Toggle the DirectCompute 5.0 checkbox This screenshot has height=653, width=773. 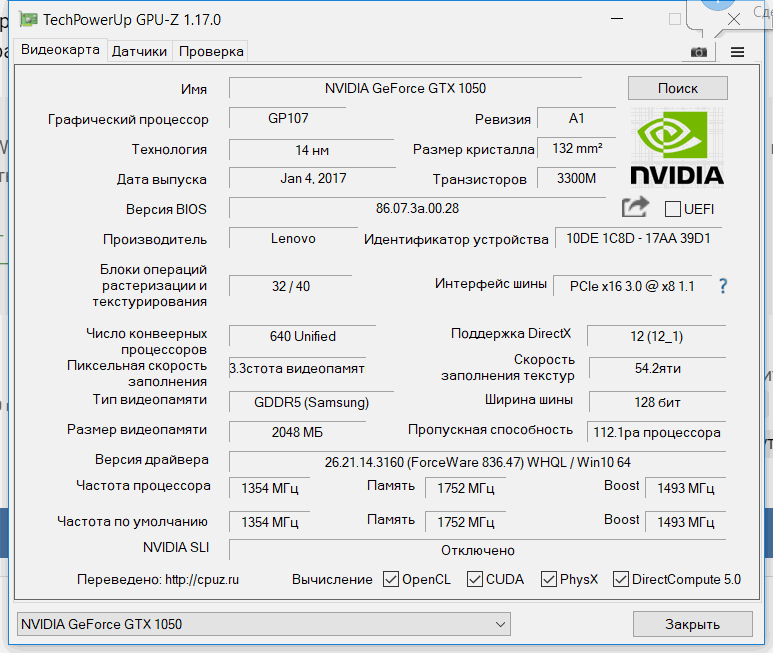621,579
